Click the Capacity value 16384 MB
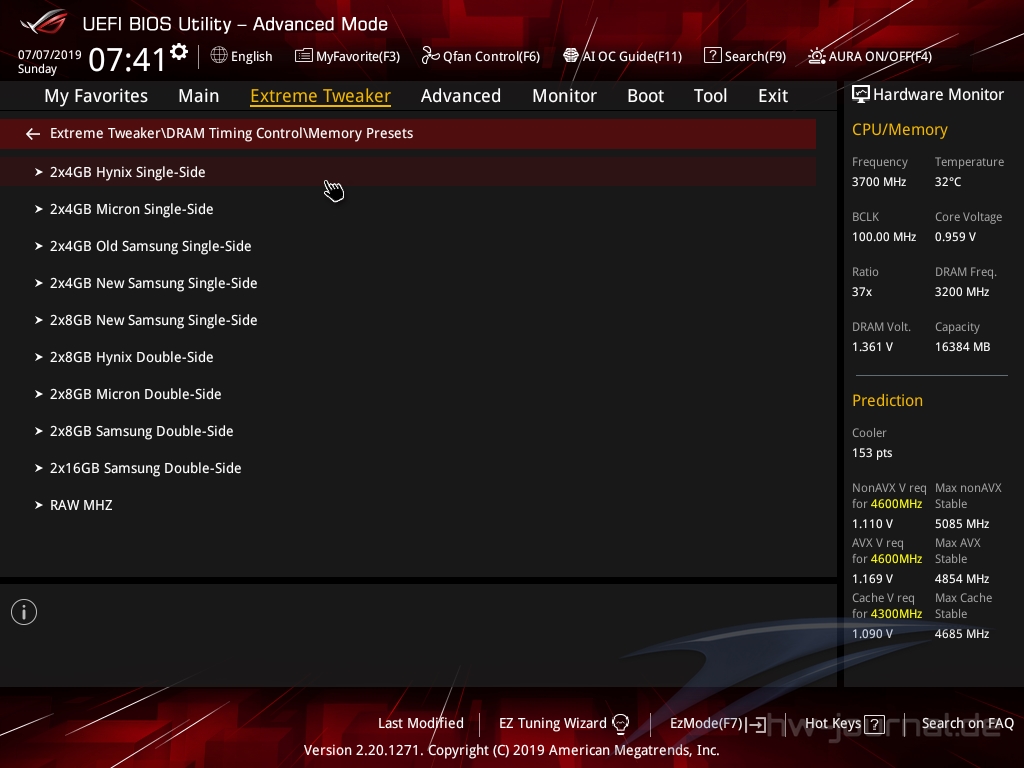The width and height of the screenshot is (1024, 768). pyautogui.click(x=962, y=347)
